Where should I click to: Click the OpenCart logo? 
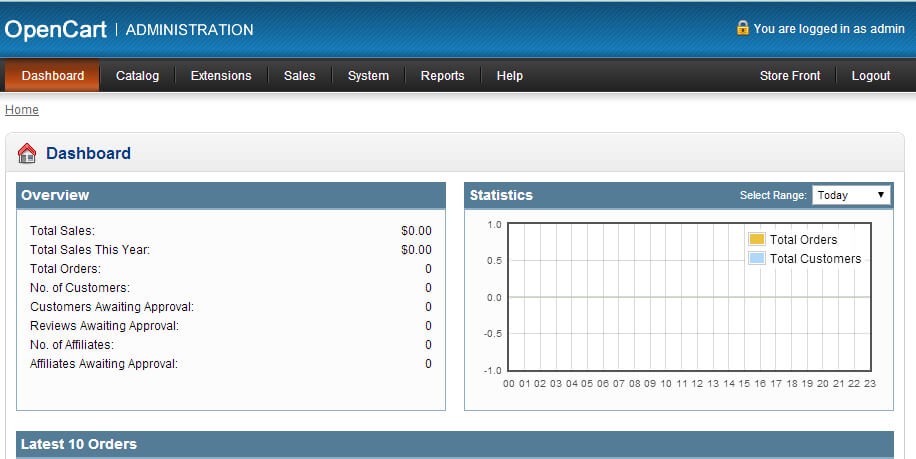coord(55,29)
